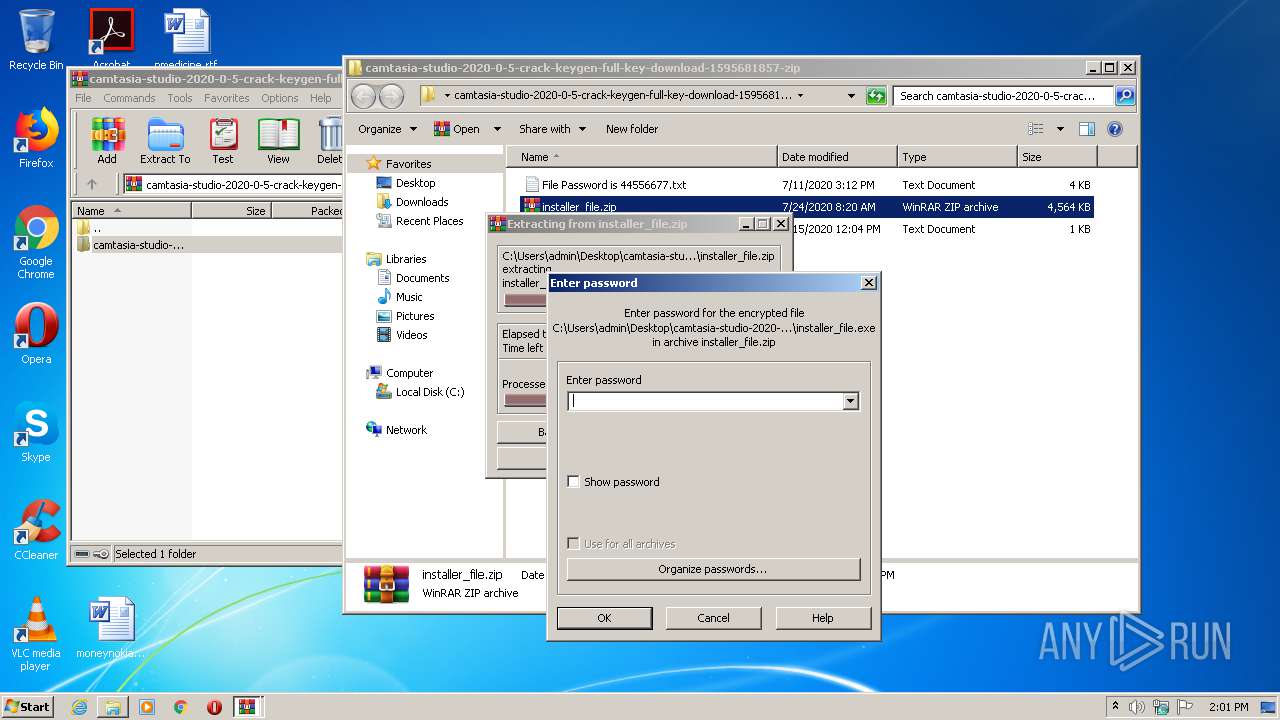This screenshot has width=1280, height=720.
Task: Open the Tools menu in WinRAR
Action: (180, 98)
